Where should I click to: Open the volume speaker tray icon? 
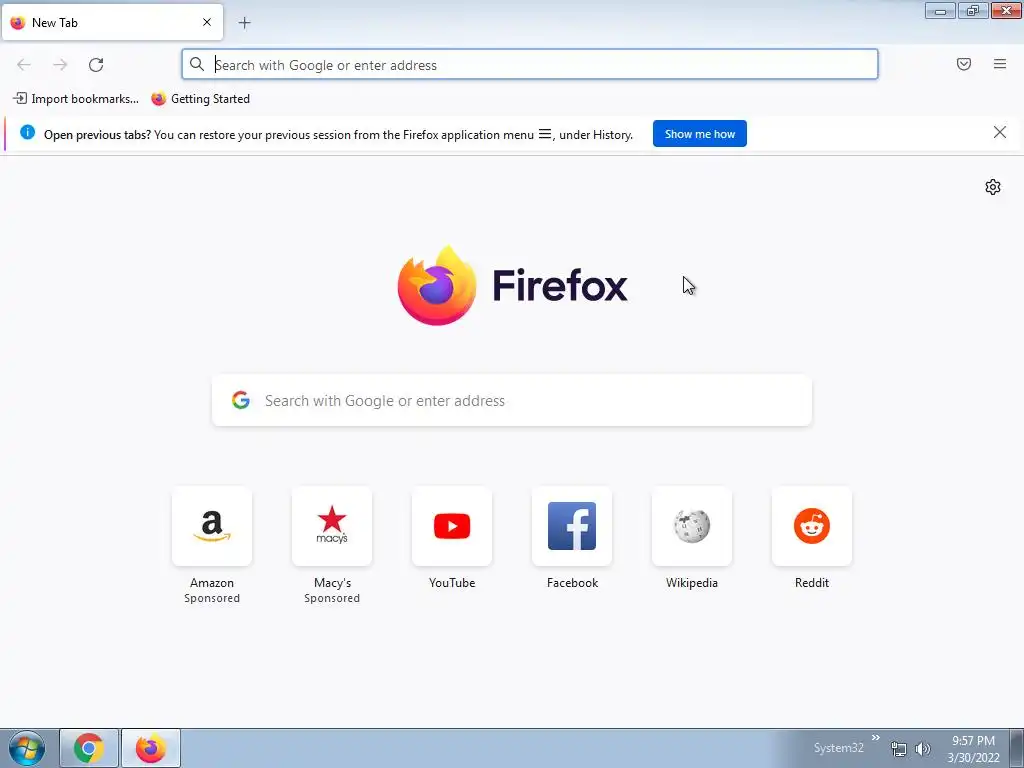[922, 749]
